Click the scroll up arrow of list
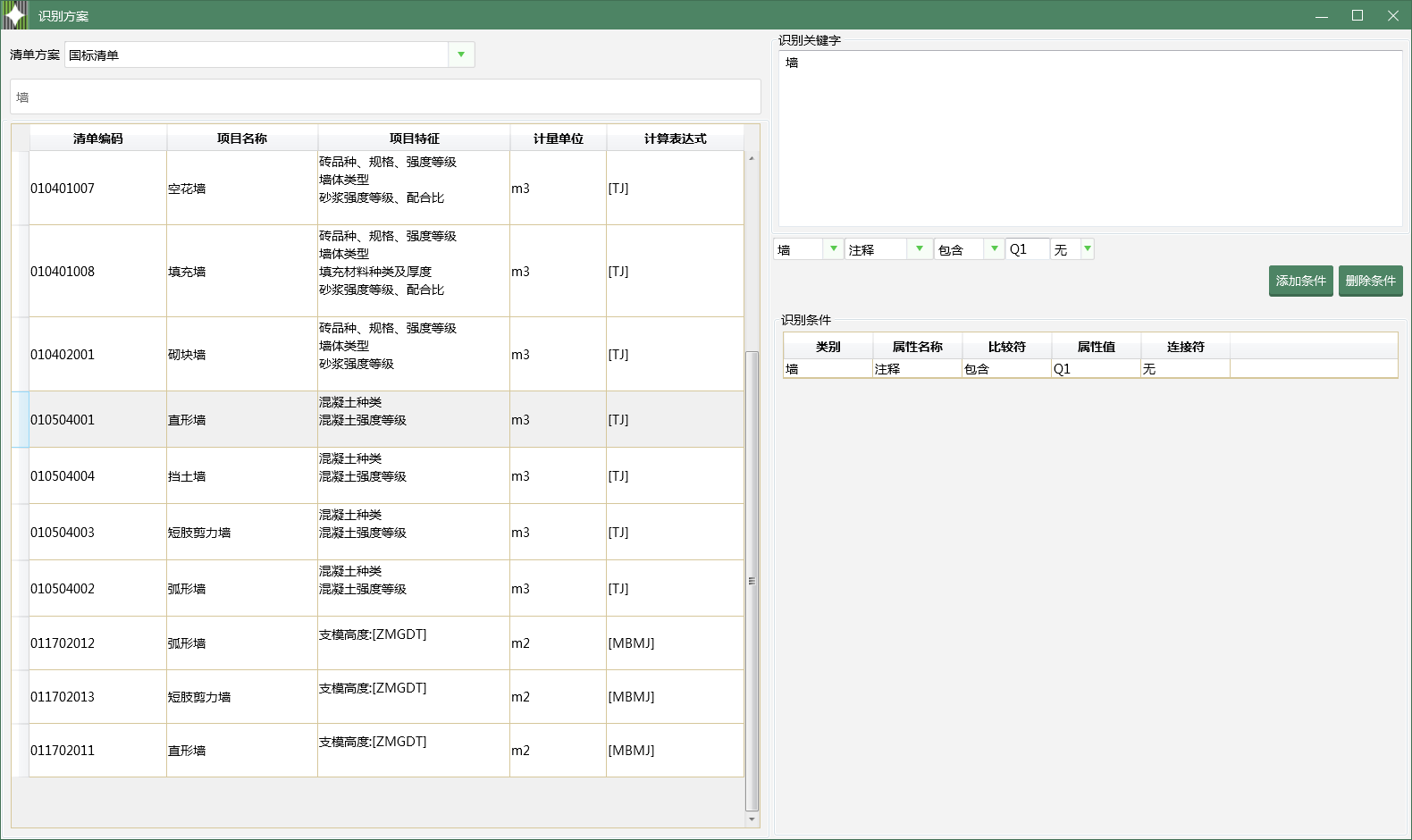Image resolution: width=1412 pixels, height=840 pixels. coord(752,158)
